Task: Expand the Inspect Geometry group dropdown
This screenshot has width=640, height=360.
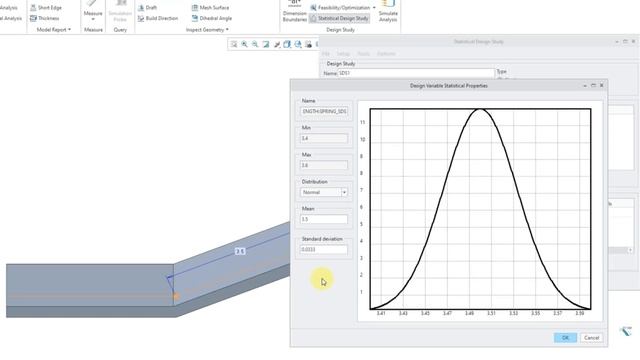Action: (207, 29)
